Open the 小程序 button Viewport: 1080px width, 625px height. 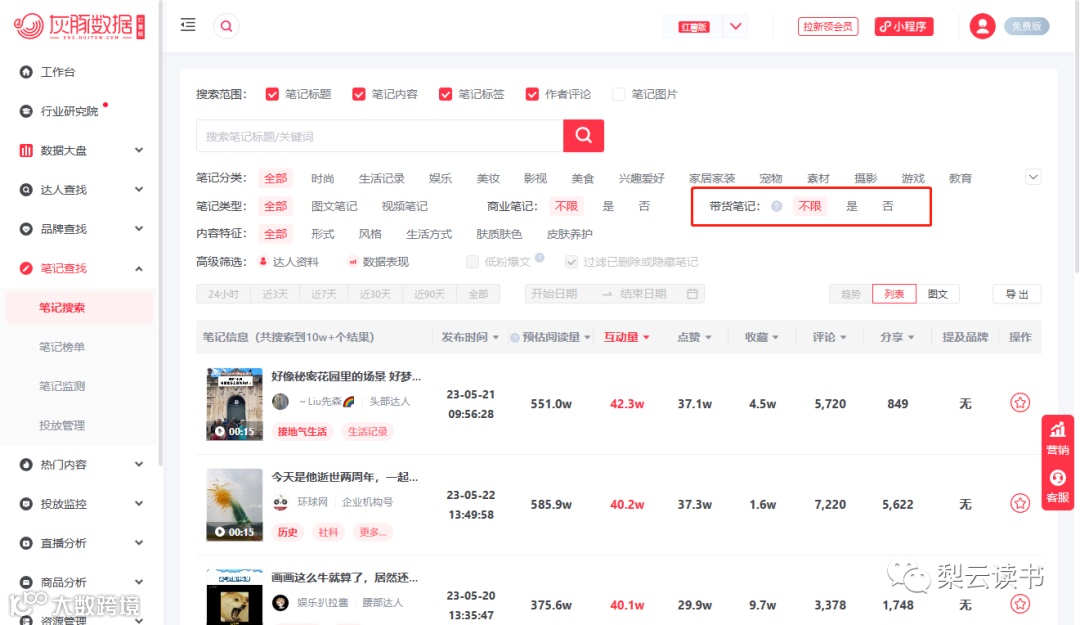[x=904, y=26]
